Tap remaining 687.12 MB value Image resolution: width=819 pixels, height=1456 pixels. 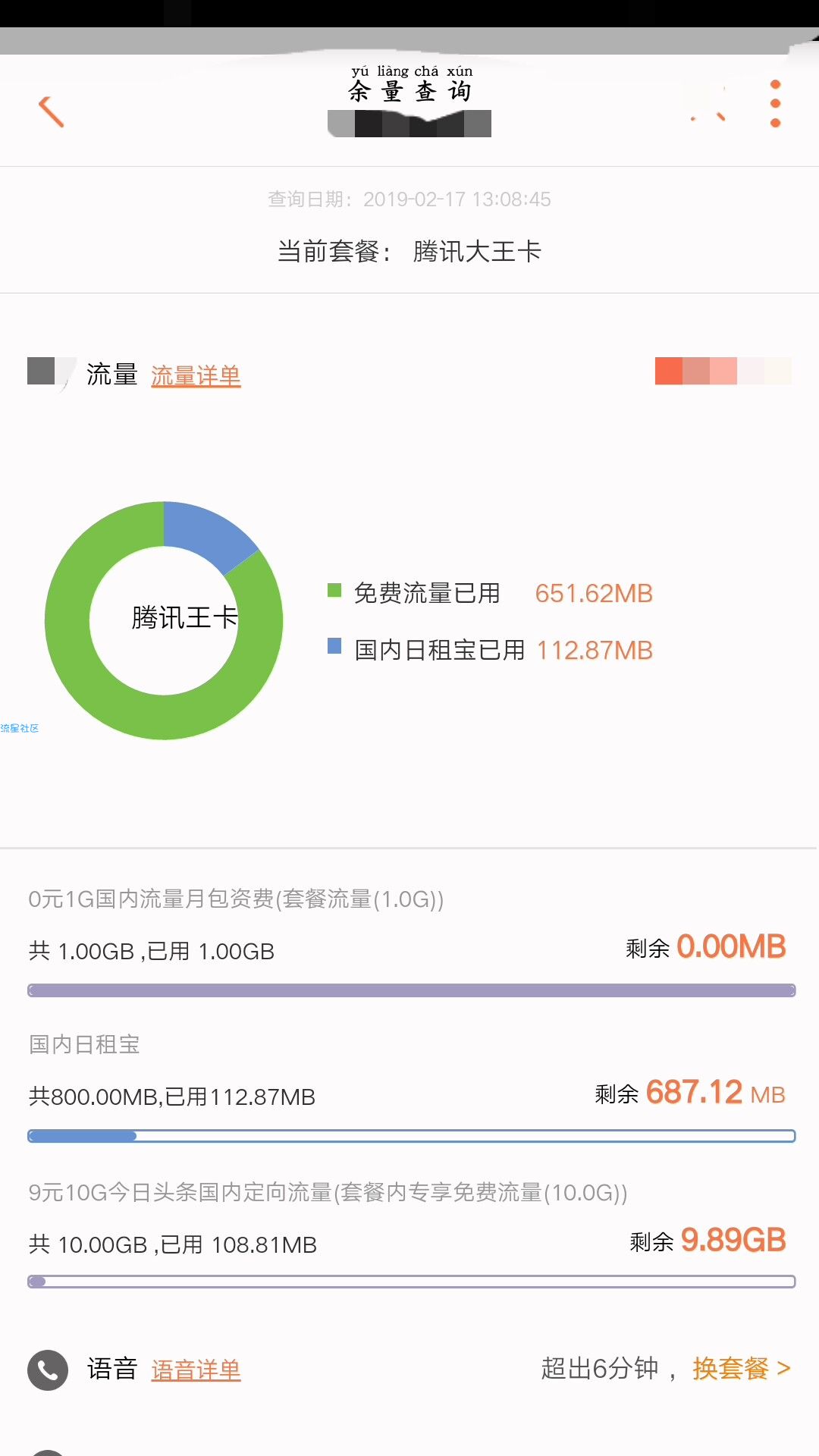coord(716,1093)
